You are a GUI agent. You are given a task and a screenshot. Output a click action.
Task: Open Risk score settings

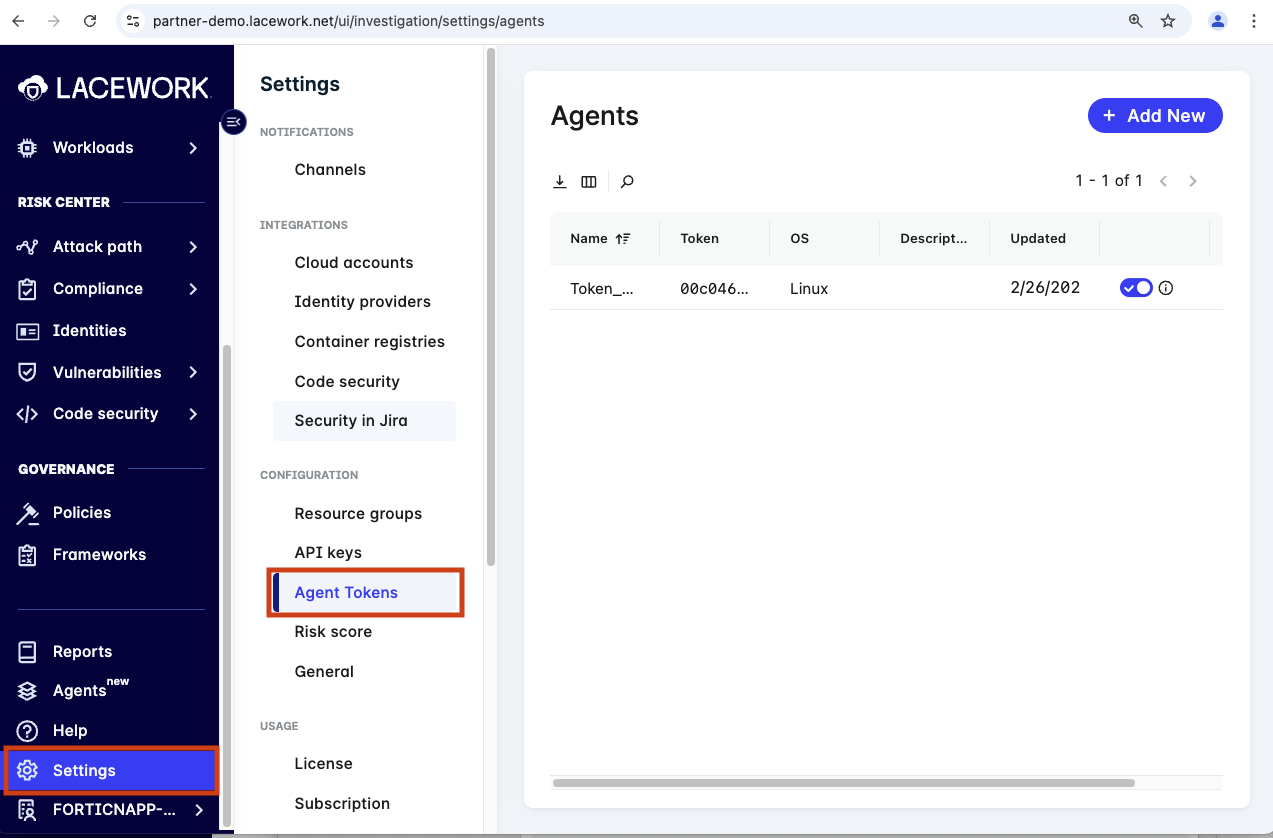click(333, 632)
